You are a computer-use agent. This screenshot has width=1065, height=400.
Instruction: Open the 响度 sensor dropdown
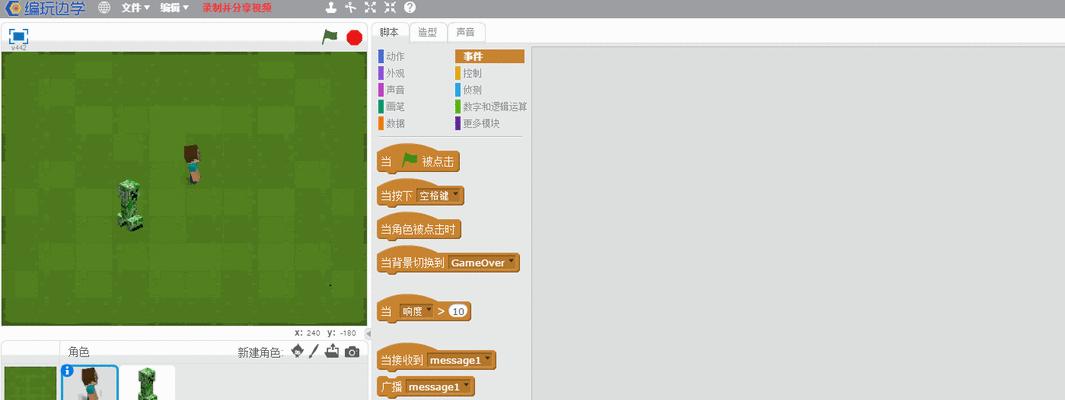[x=416, y=311]
